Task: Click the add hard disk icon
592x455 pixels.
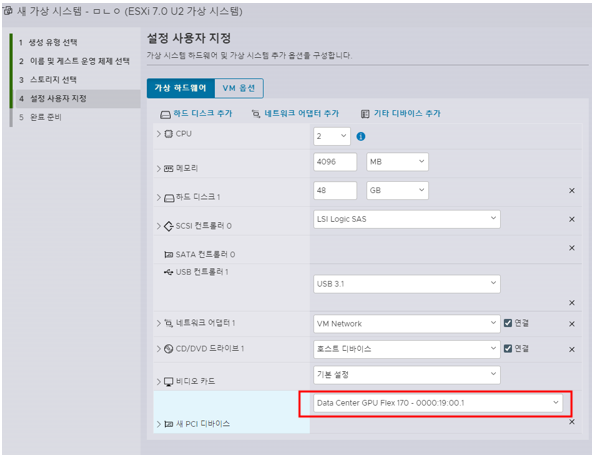Action: pyautogui.click(x=165, y=114)
